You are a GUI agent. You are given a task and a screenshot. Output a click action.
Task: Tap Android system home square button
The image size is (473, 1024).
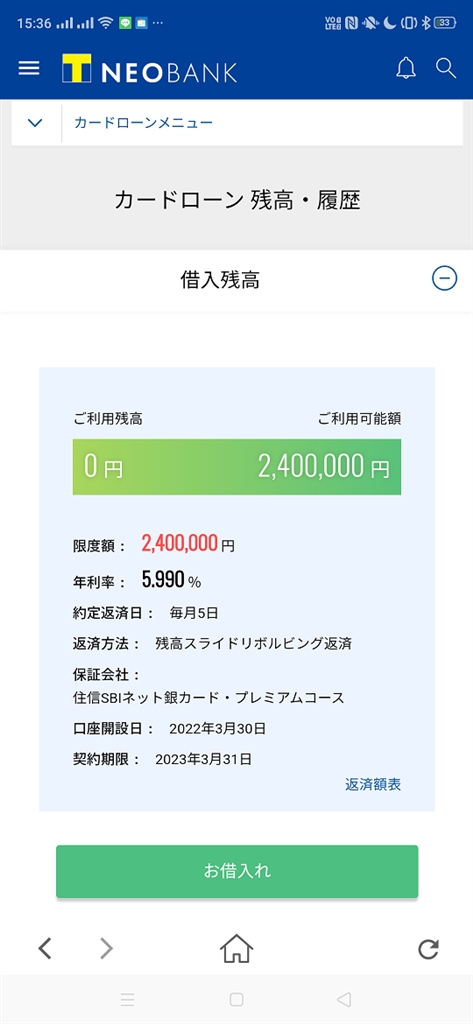[236, 999]
